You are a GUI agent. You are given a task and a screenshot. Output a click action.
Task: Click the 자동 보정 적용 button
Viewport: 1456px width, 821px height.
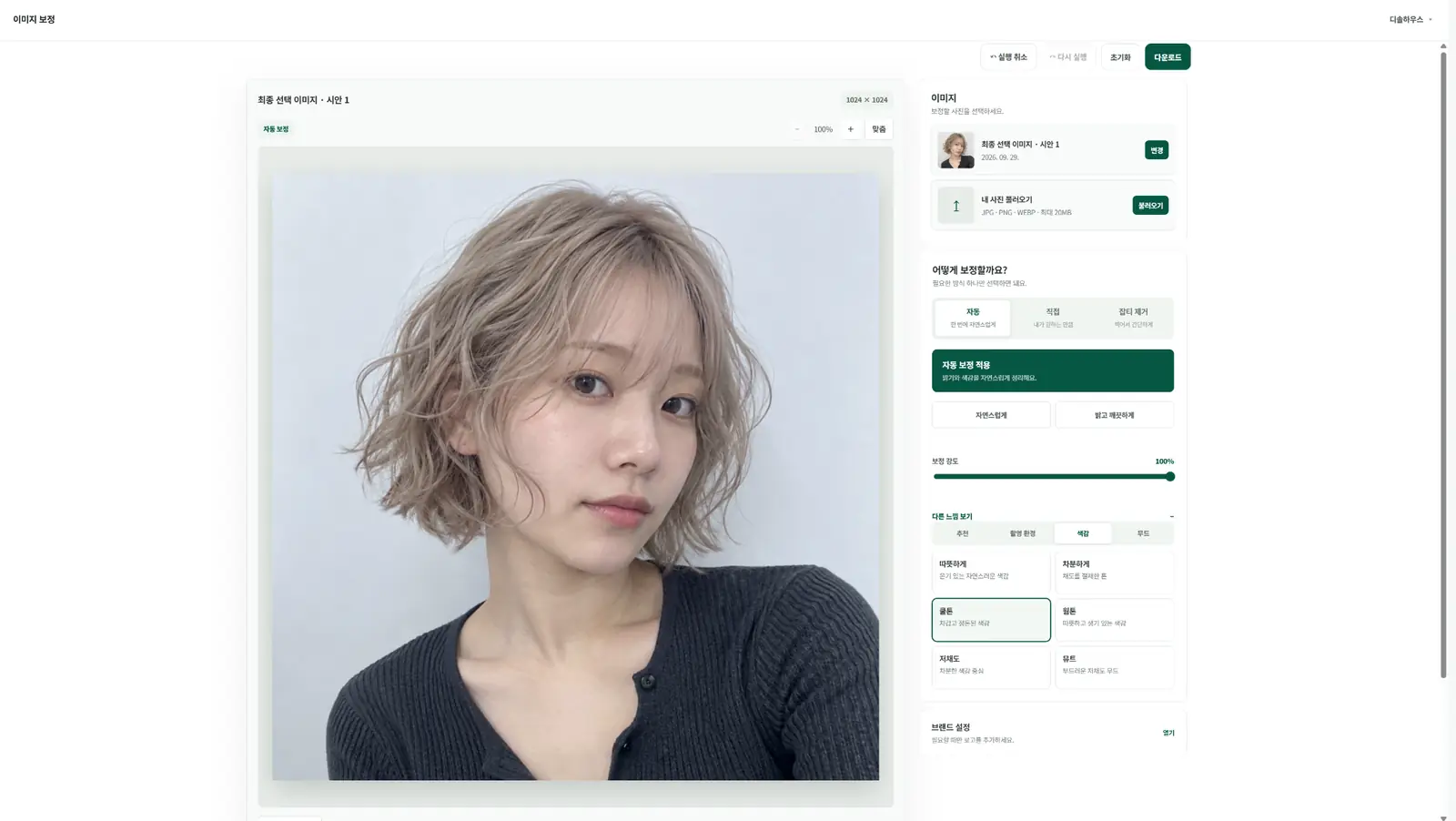click(x=1053, y=370)
